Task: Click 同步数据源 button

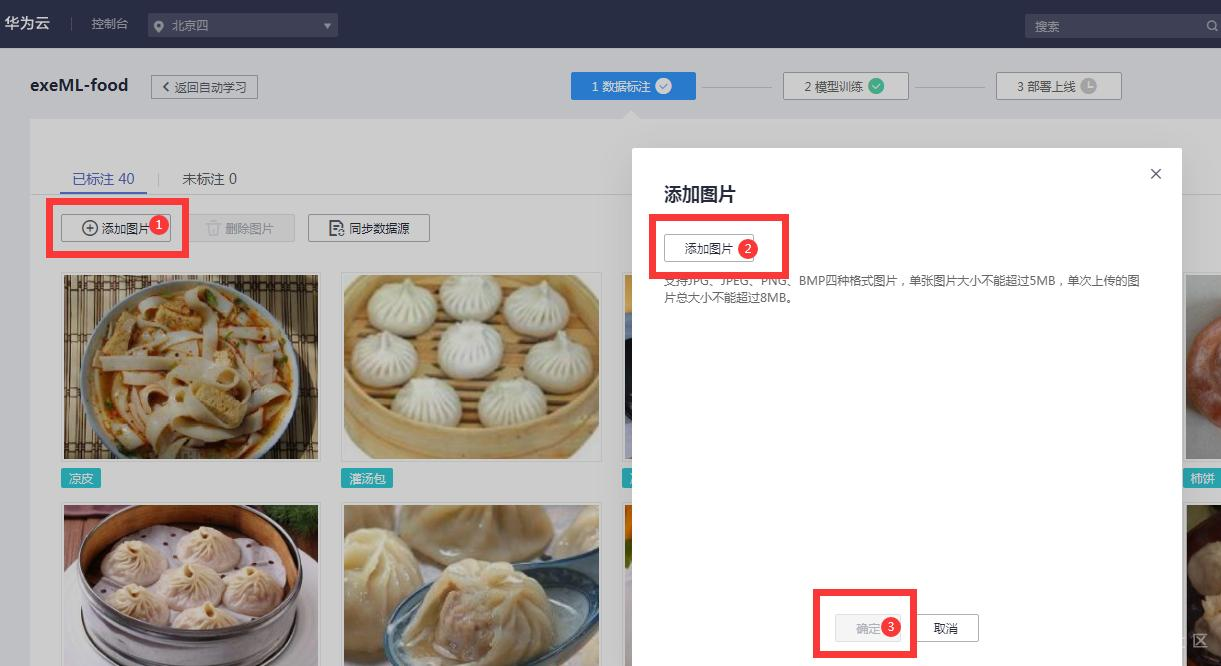Action: (x=369, y=228)
